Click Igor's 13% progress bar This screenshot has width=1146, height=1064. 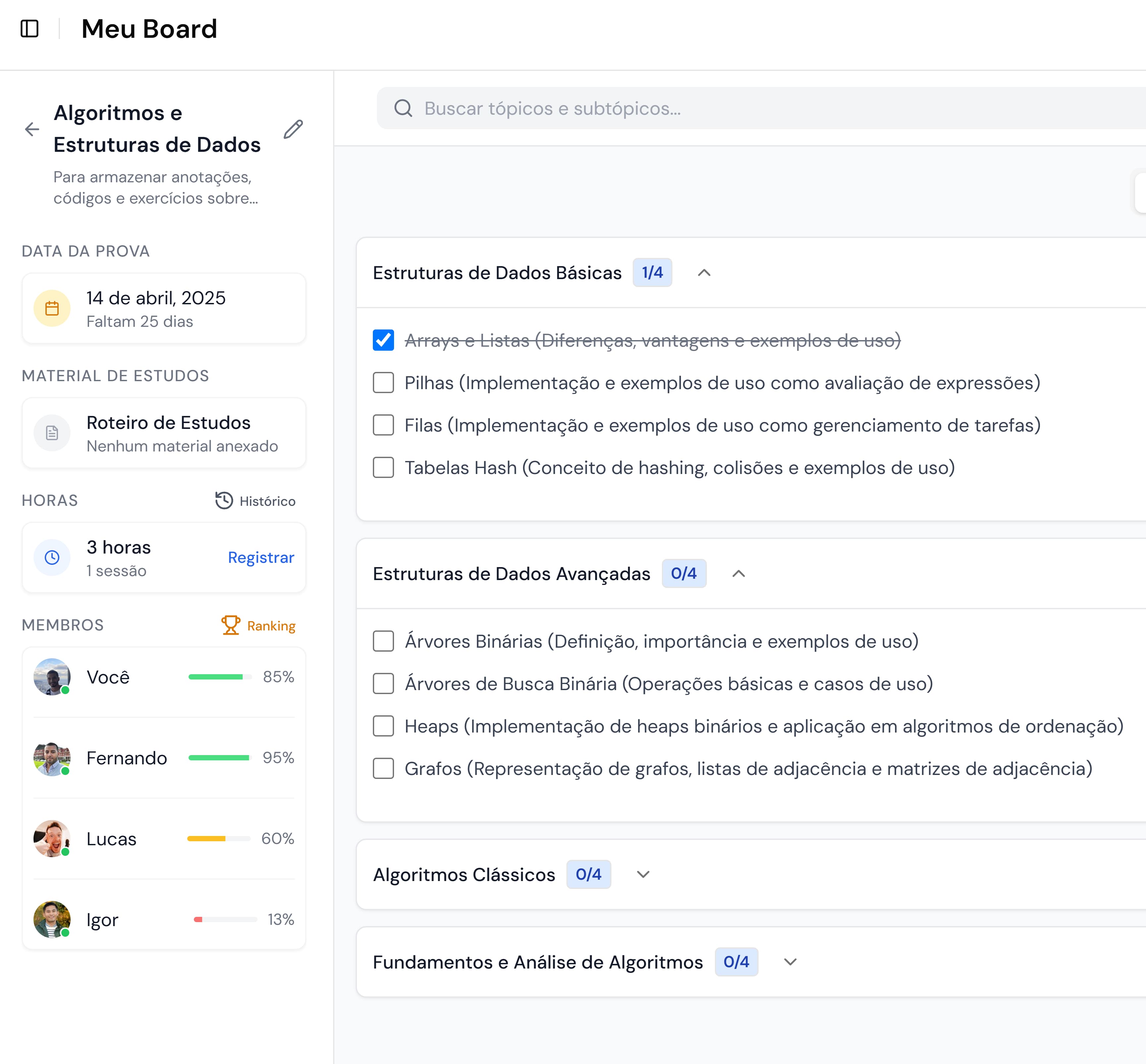pos(226,919)
